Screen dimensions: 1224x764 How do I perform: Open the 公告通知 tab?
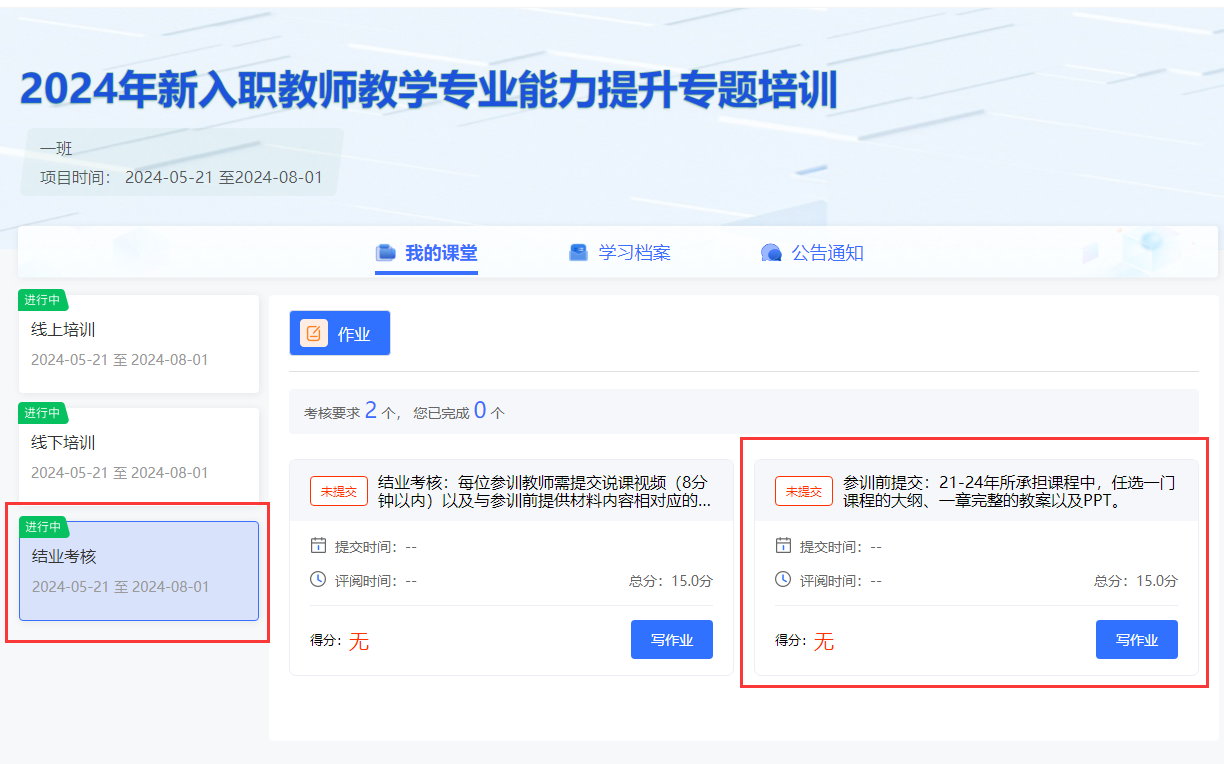coord(827,253)
